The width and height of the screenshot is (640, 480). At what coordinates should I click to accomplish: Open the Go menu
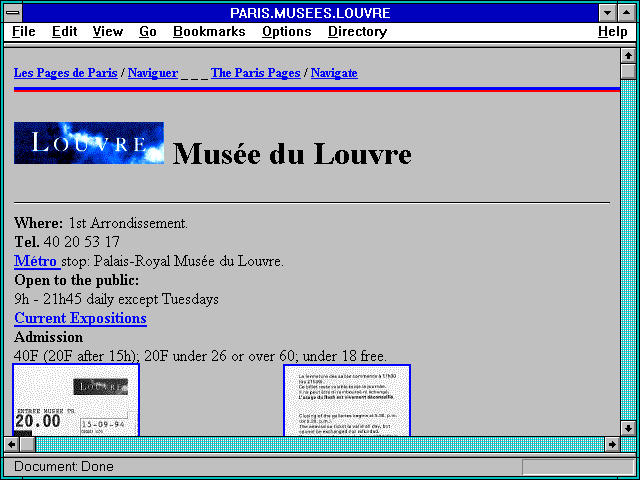click(147, 31)
